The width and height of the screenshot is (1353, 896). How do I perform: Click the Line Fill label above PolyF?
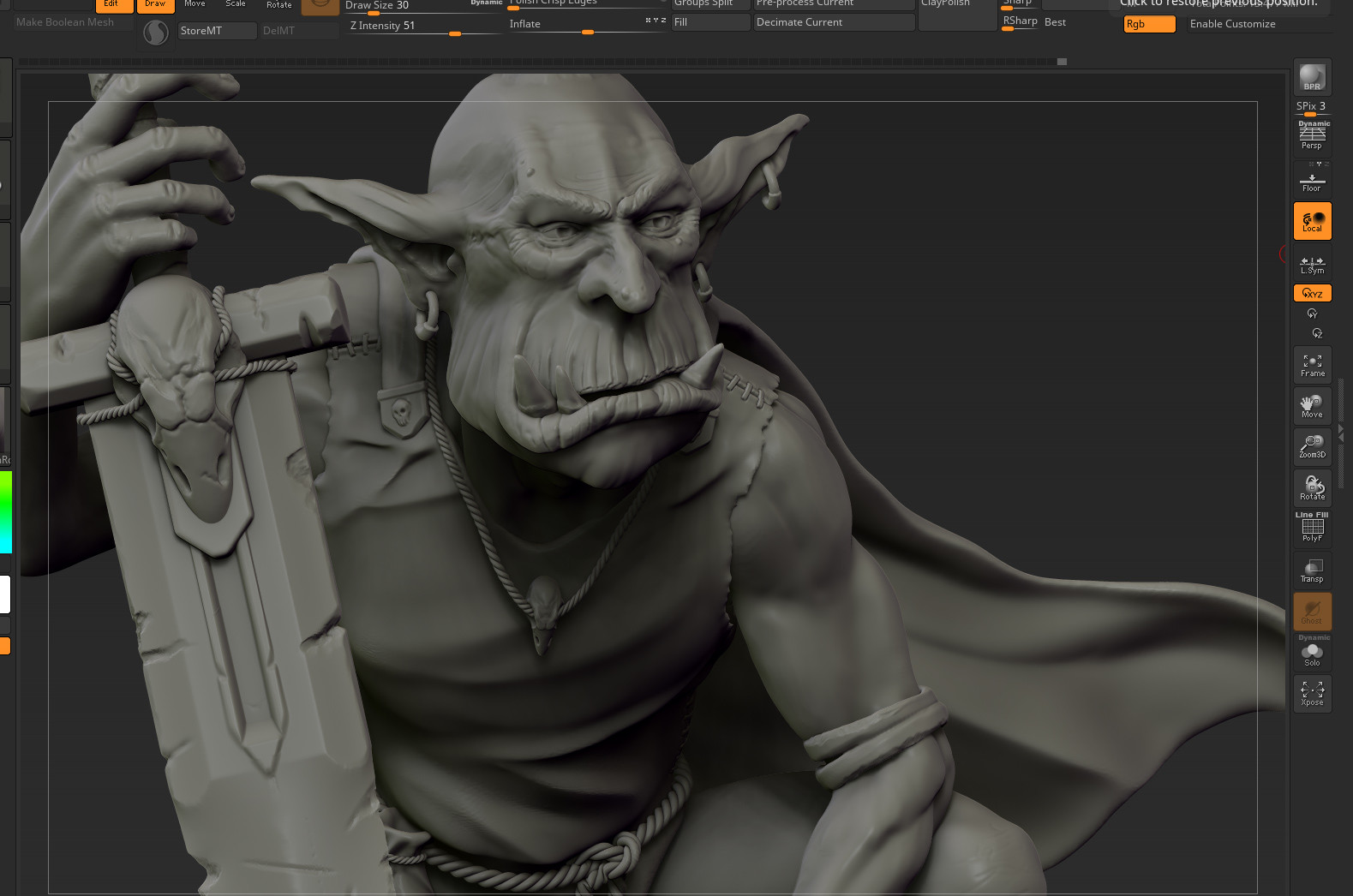(x=1312, y=515)
